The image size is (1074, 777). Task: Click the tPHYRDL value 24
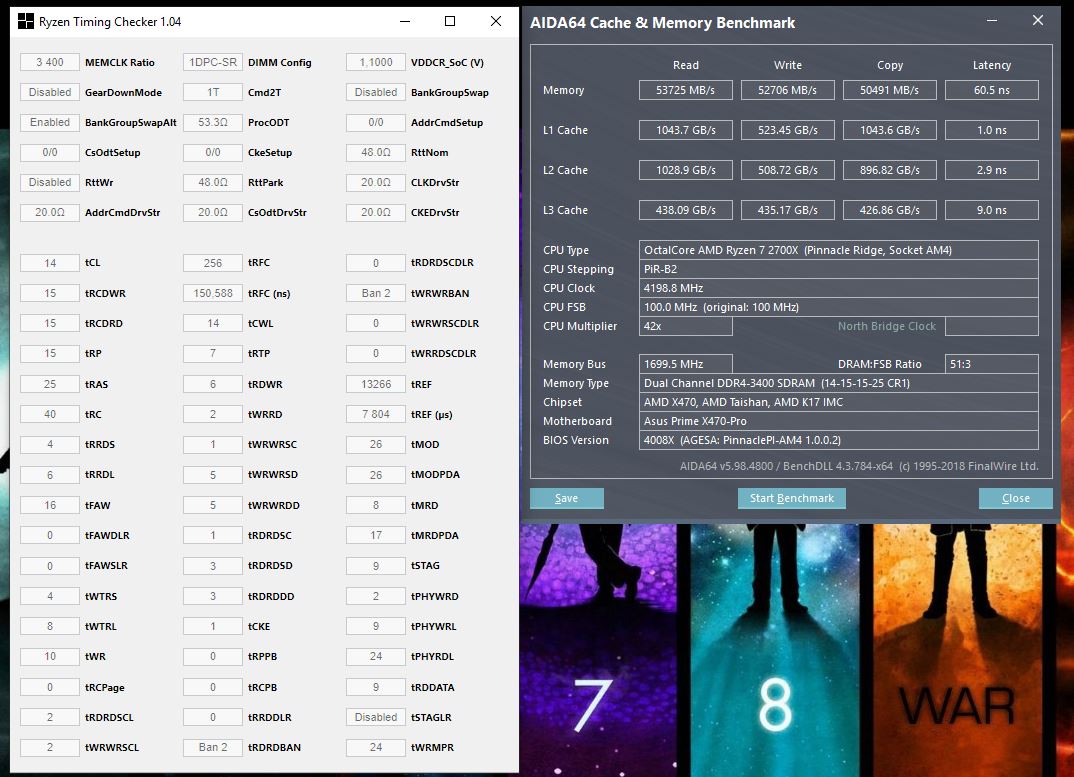point(376,656)
